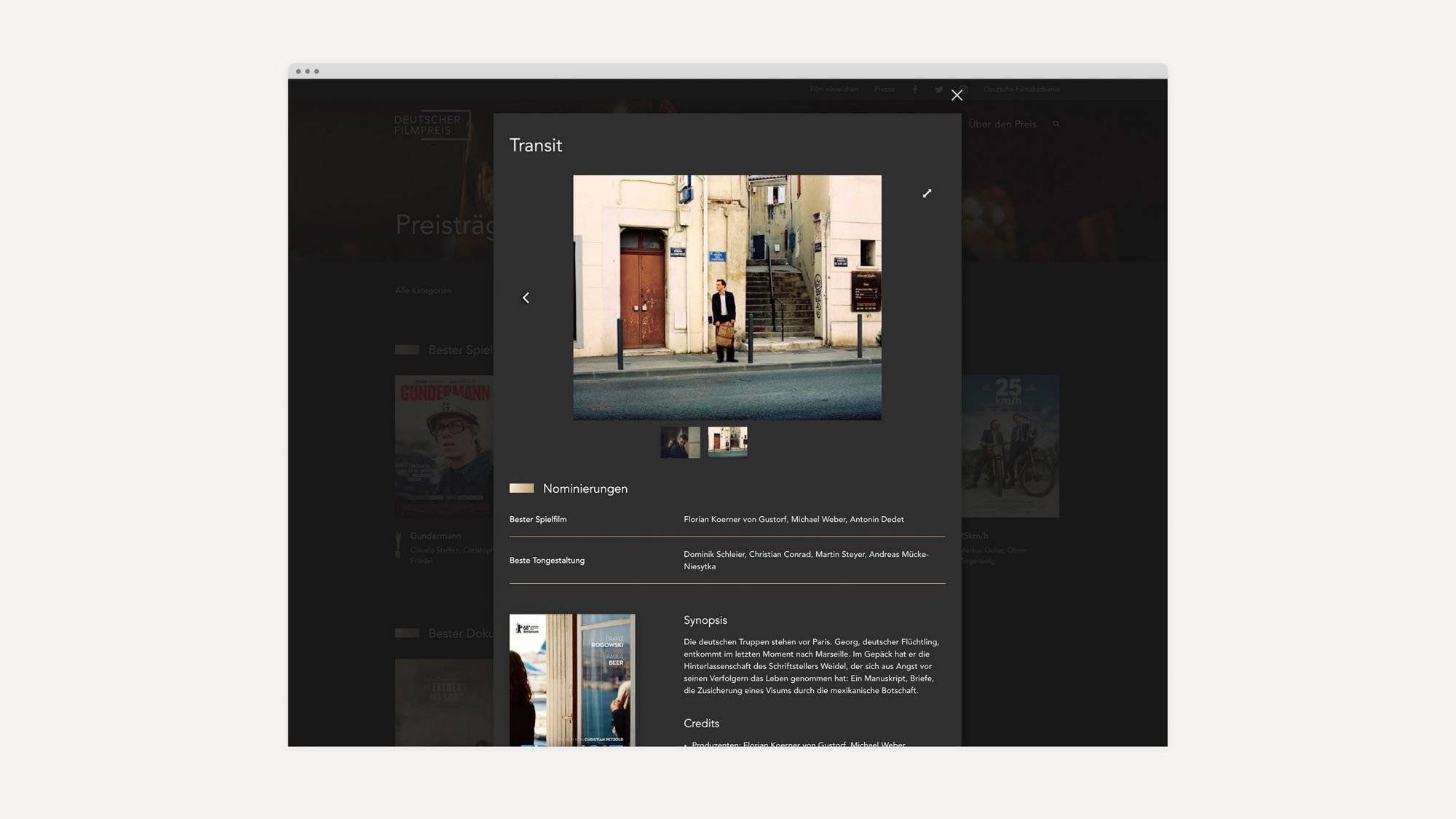
Task: Open the search icon in navigation
Action: pyautogui.click(x=1056, y=124)
